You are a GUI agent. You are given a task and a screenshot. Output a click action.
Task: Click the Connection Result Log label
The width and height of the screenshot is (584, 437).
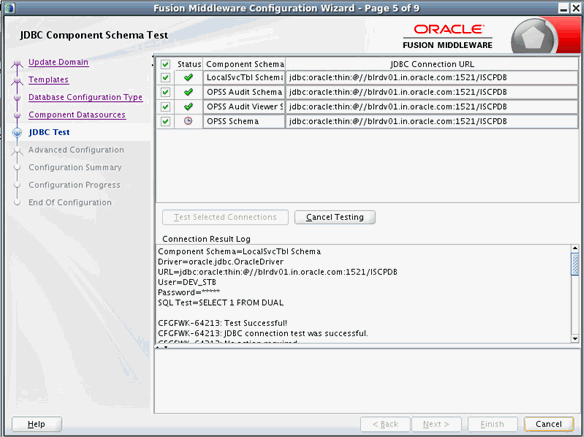pyautogui.click(x=206, y=239)
